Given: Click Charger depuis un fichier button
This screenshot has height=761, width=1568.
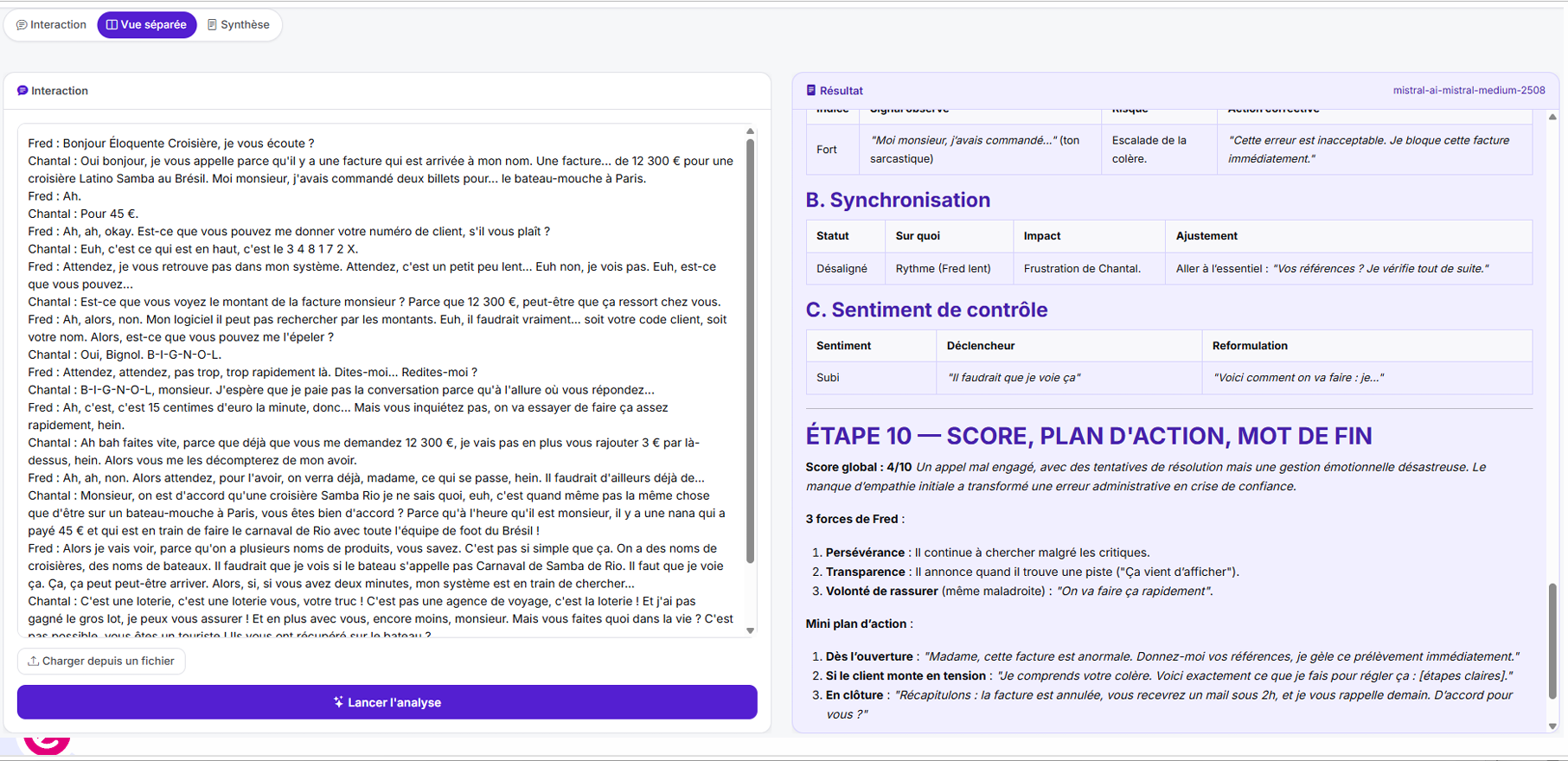Looking at the screenshot, I should [x=101, y=661].
